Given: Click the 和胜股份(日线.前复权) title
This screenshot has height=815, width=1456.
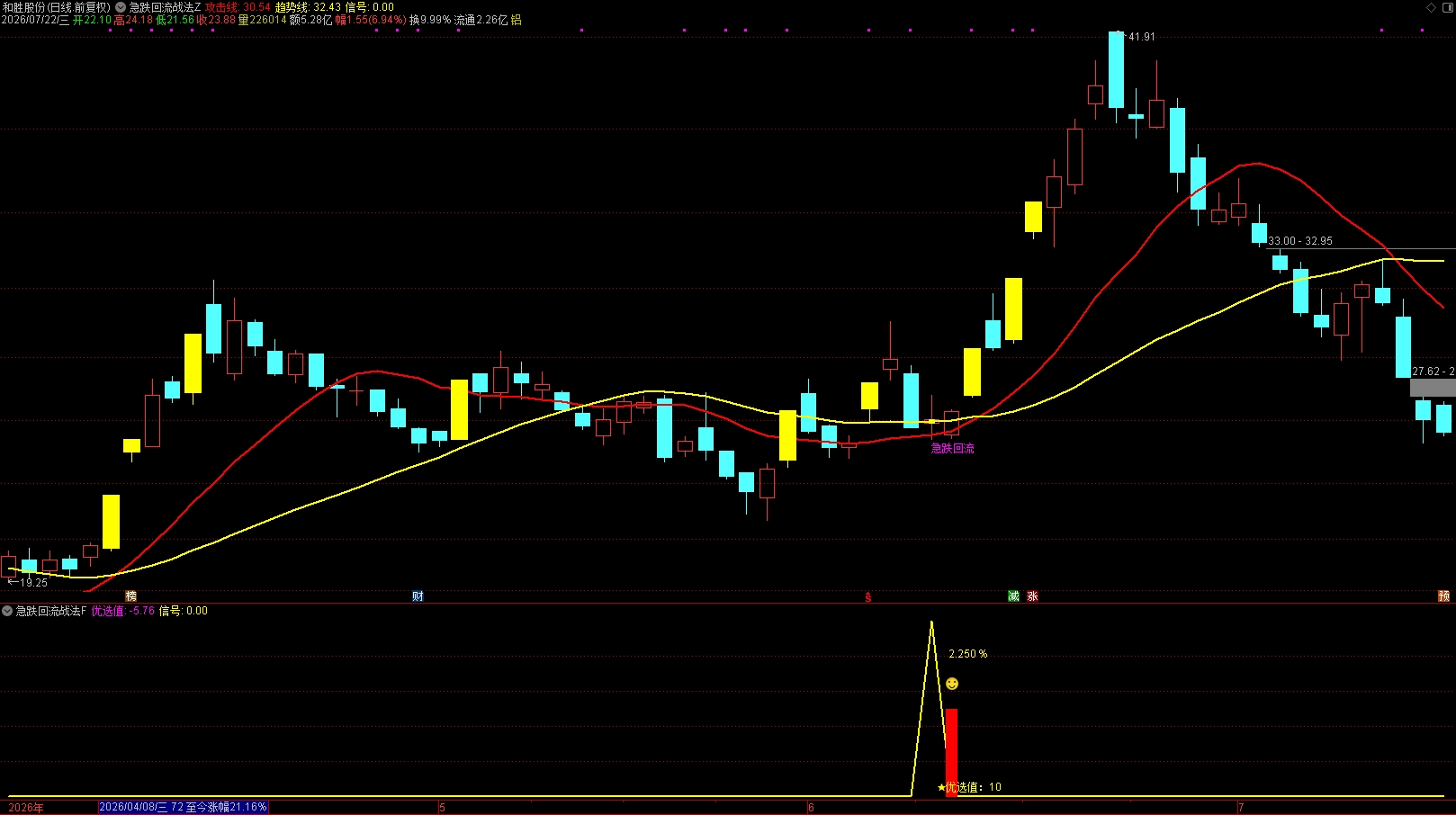Looking at the screenshot, I should [x=57, y=7].
